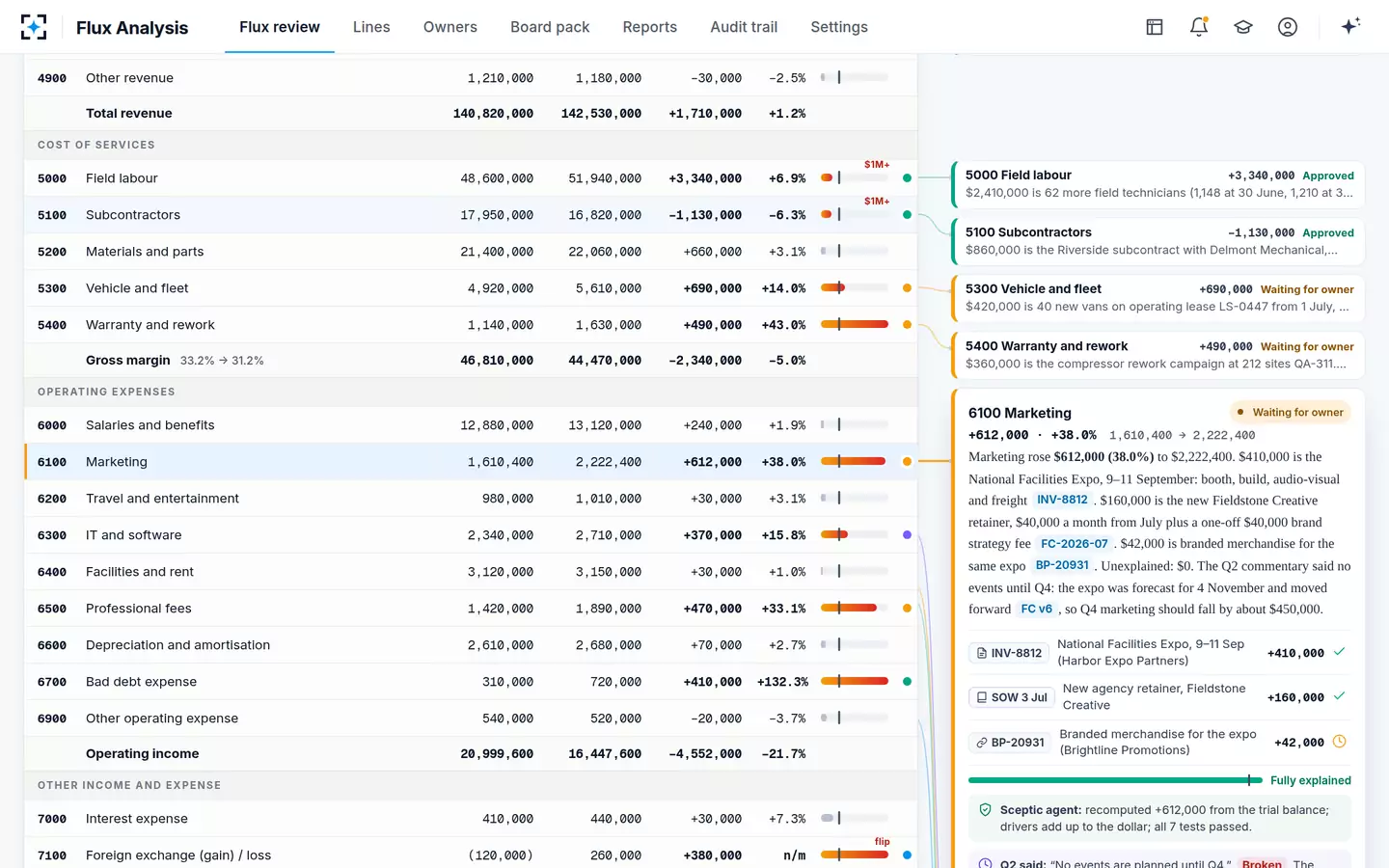
Task: Click the shield icon beside Sceptic agent
Action: pyautogui.click(x=985, y=810)
